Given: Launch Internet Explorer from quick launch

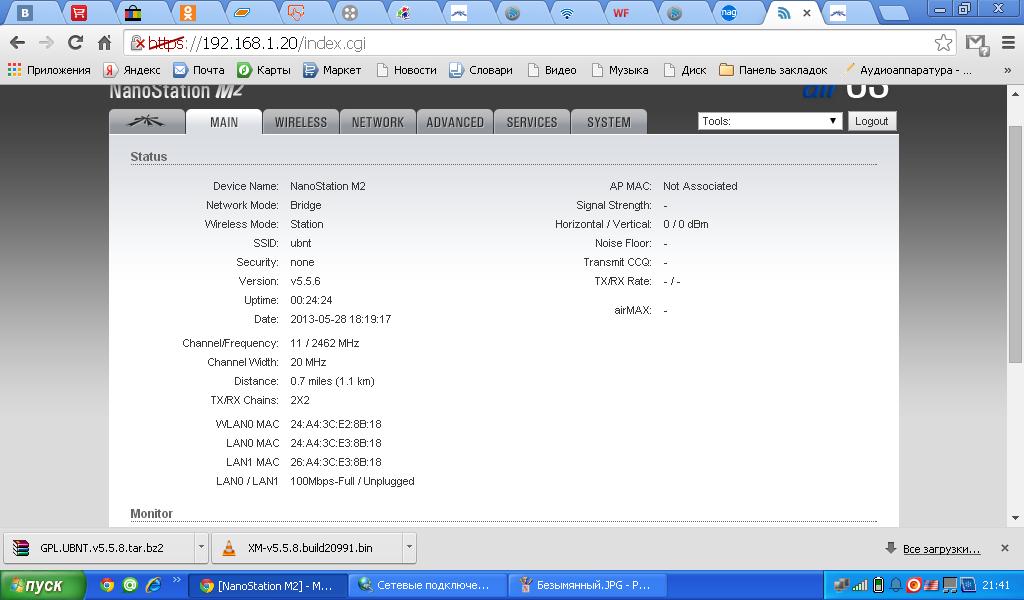Looking at the screenshot, I should [153, 585].
